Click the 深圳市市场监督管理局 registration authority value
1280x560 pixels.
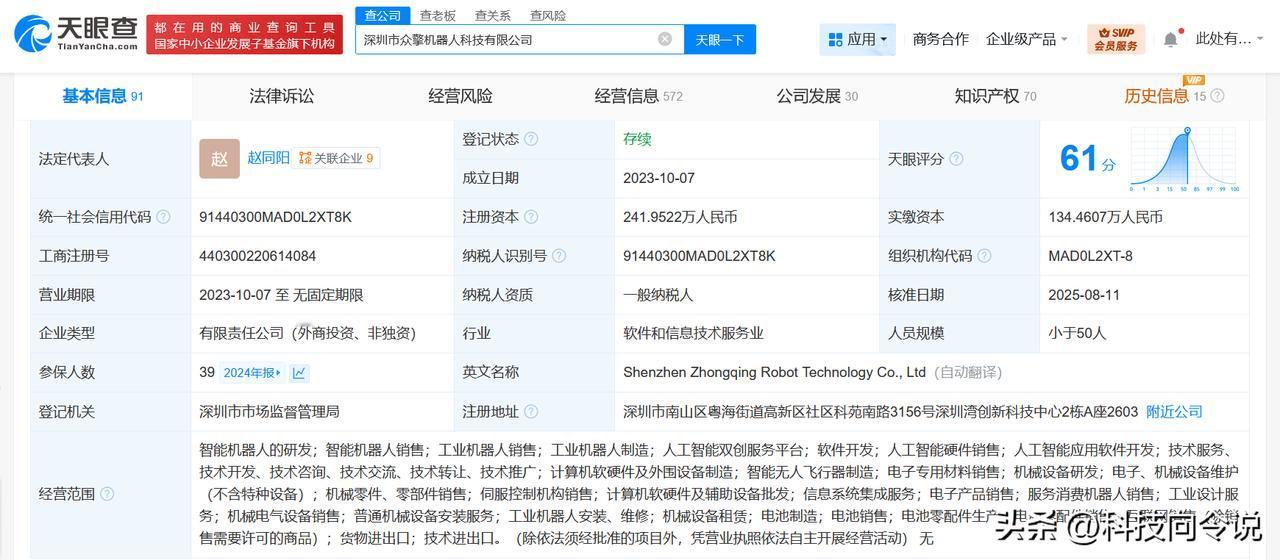point(269,411)
